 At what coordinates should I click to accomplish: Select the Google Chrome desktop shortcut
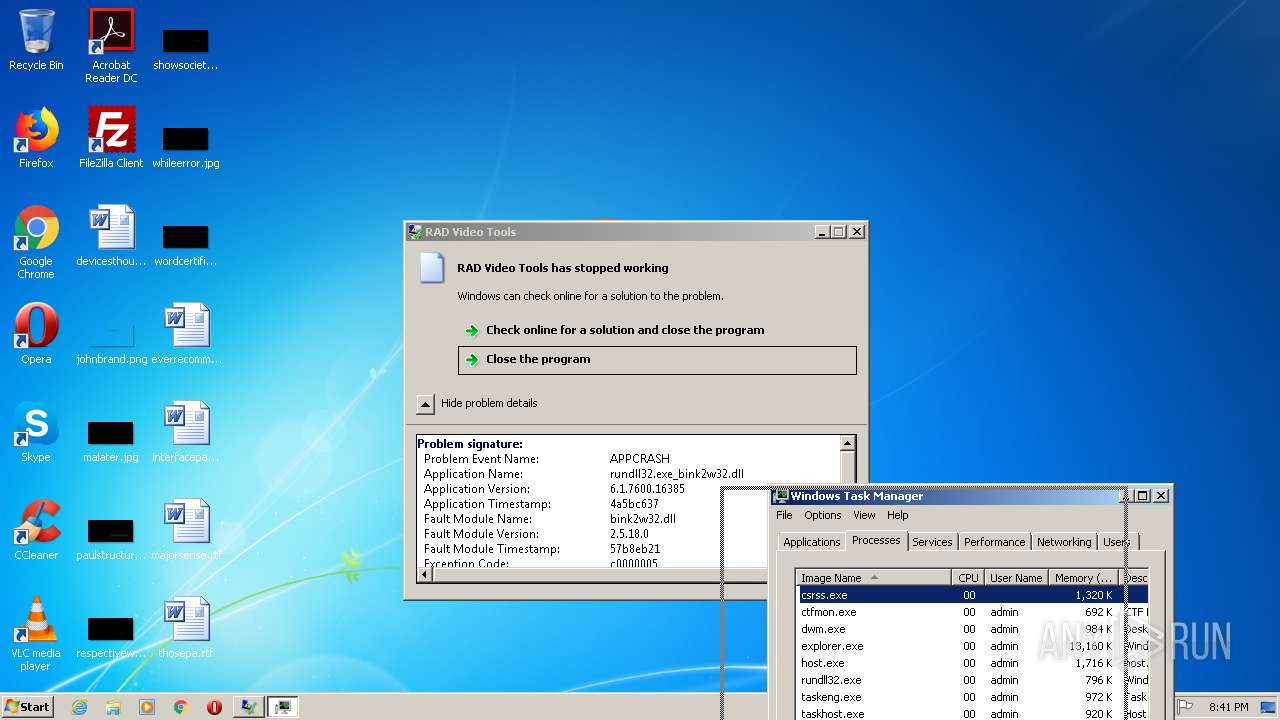[36, 242]
